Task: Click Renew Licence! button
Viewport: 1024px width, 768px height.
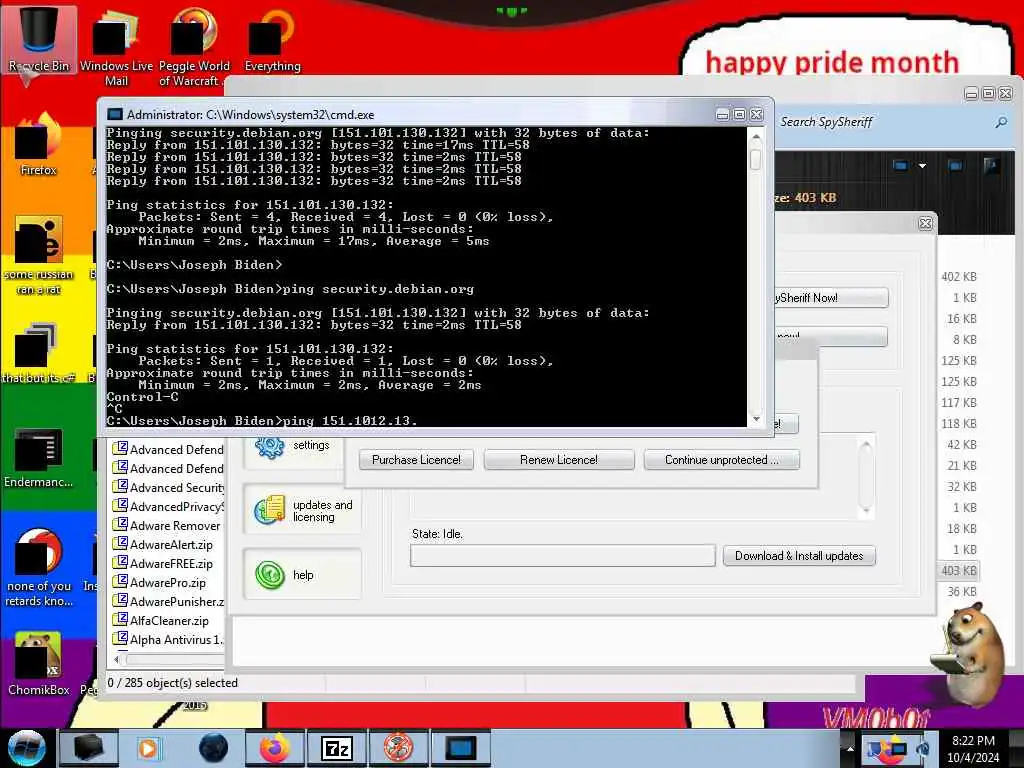Action: pos(558,460)
